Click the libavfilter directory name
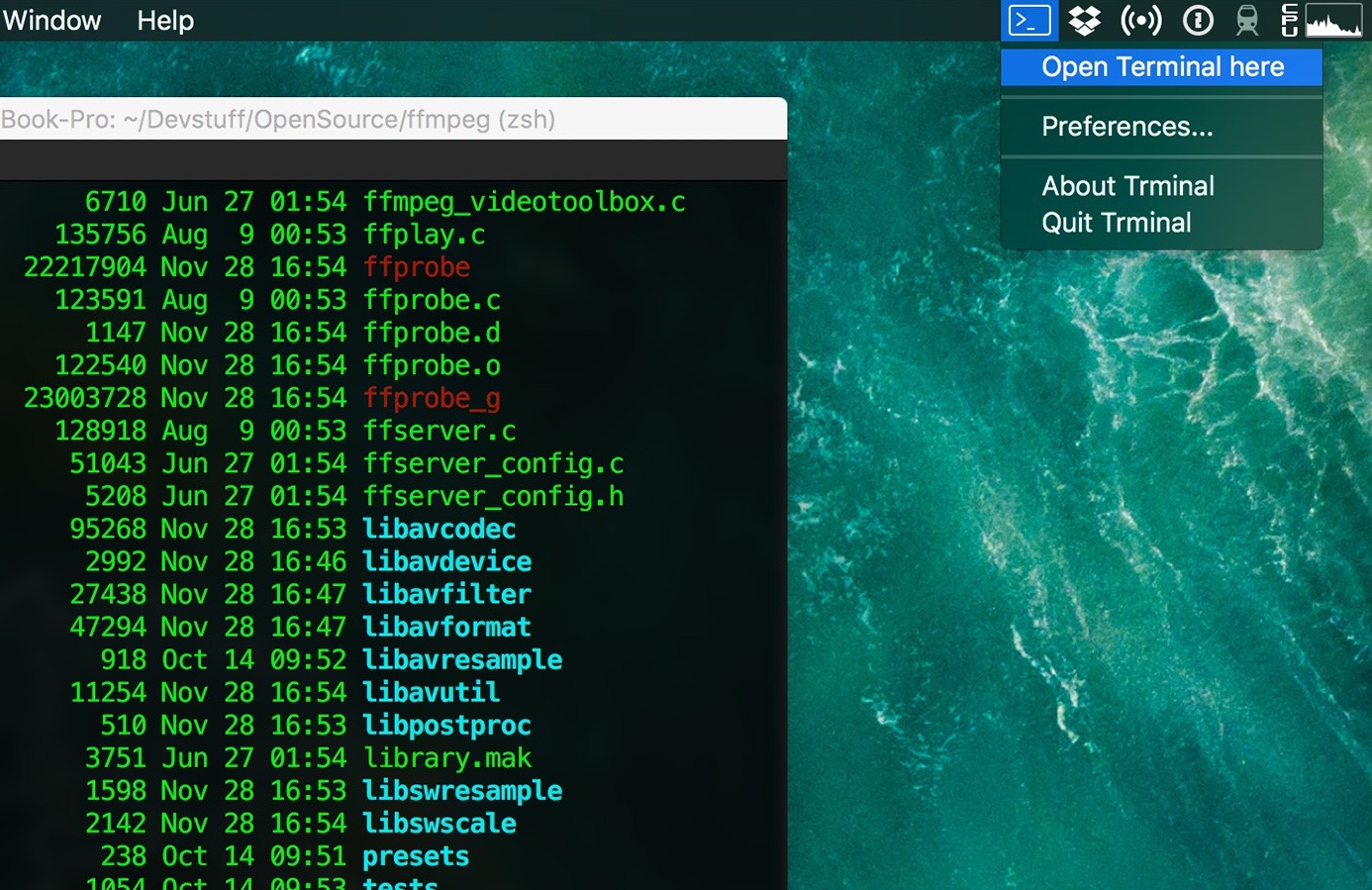The height and width of the screenshot is (890, 1372). [446, 594]
